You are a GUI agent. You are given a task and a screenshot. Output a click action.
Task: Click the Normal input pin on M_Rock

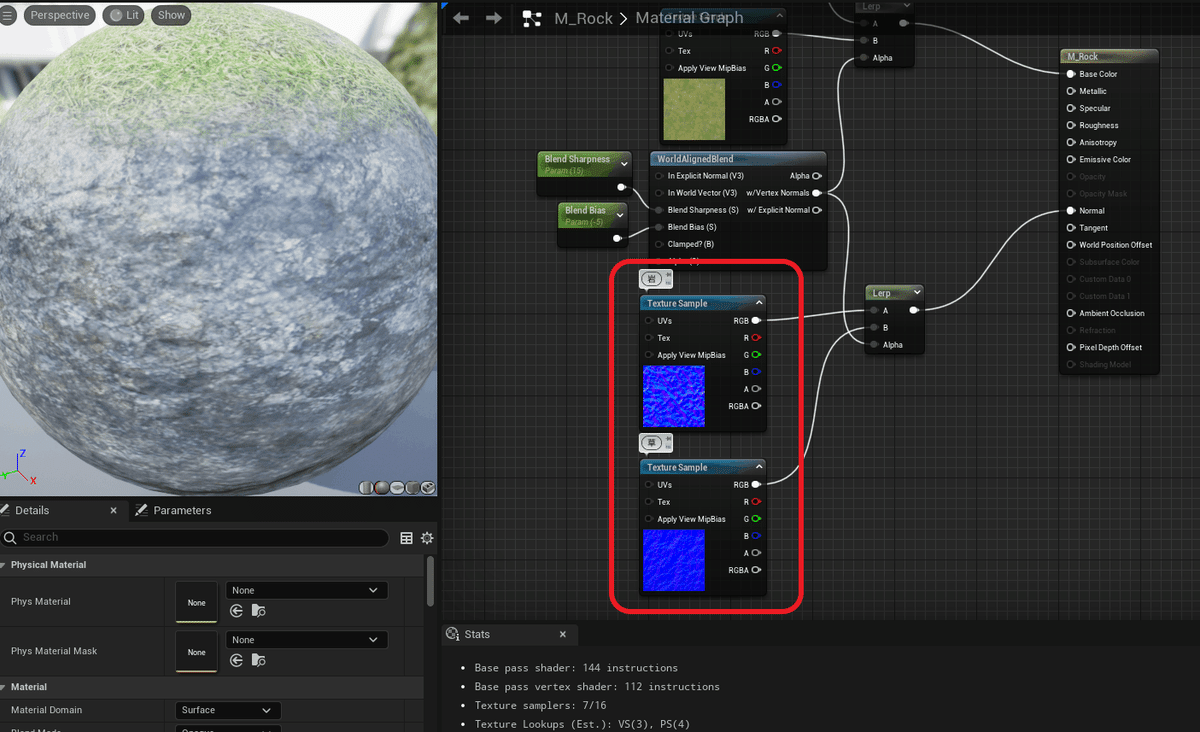click(x=1070, y=211)
